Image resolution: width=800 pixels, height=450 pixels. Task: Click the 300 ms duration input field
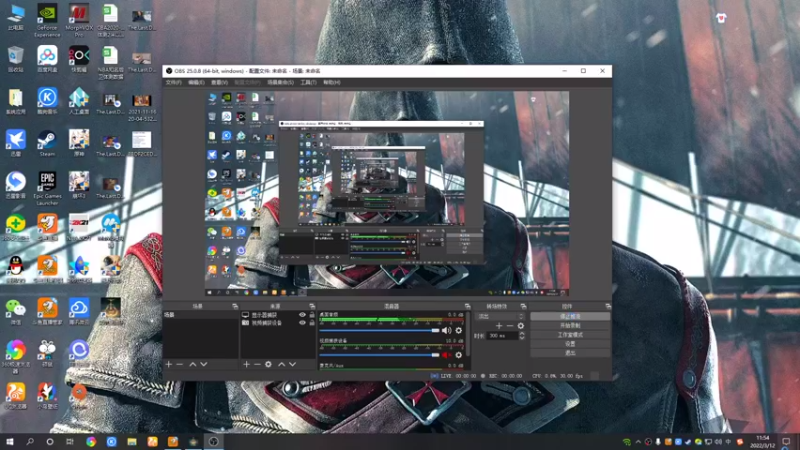503,336
